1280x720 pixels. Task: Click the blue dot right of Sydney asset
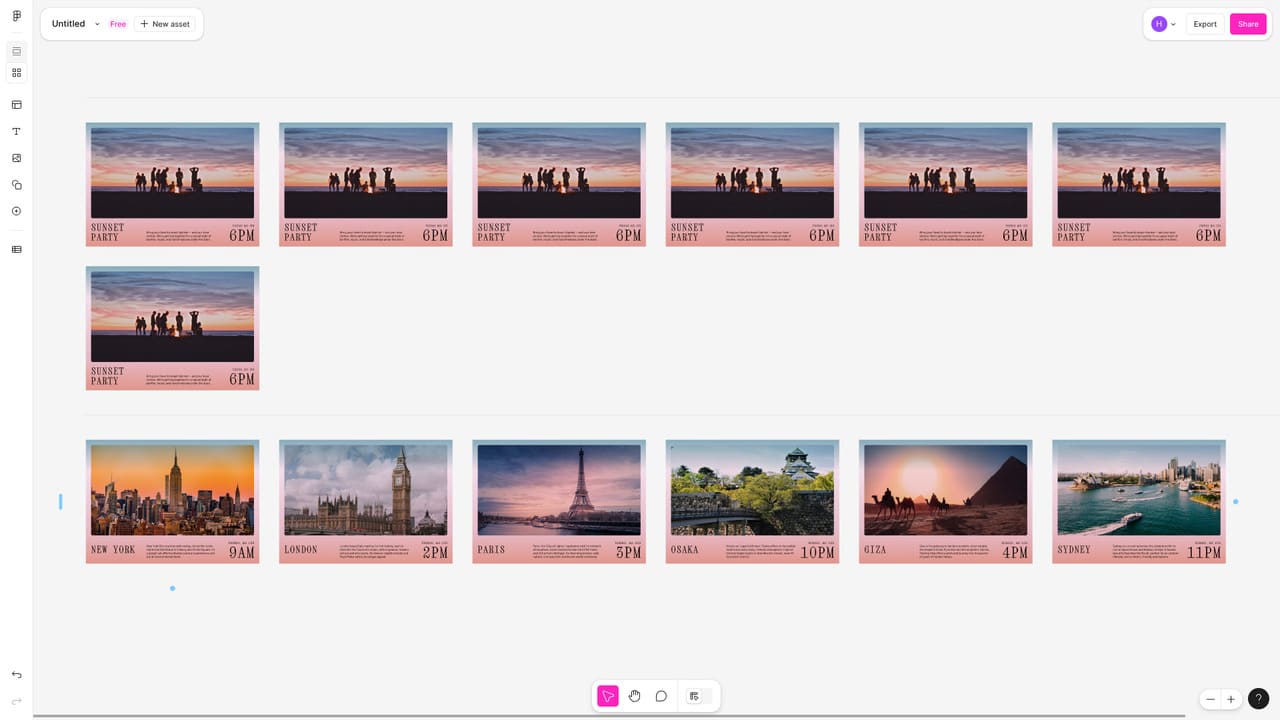click(1235, 501)
